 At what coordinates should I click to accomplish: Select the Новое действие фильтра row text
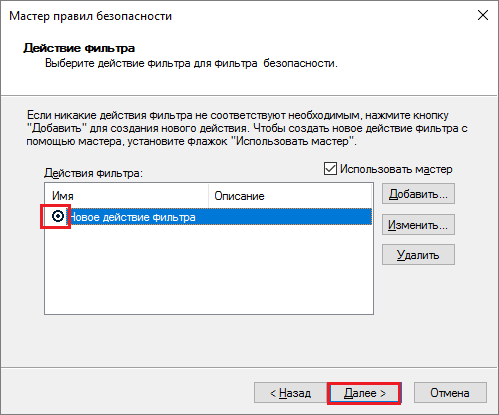(x=133, y=217)
